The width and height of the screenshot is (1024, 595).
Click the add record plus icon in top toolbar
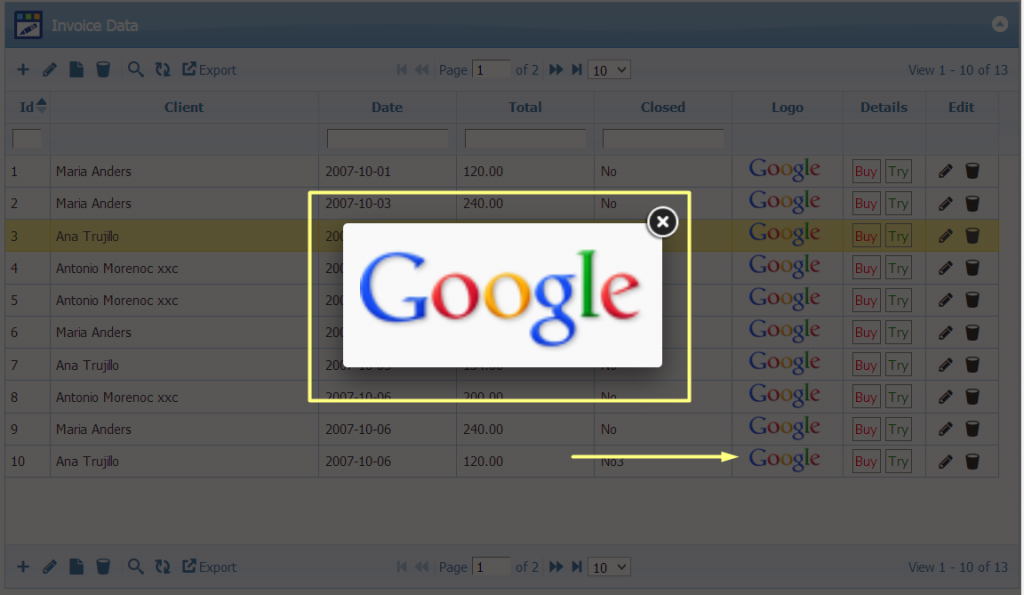[x=23, y=69]
